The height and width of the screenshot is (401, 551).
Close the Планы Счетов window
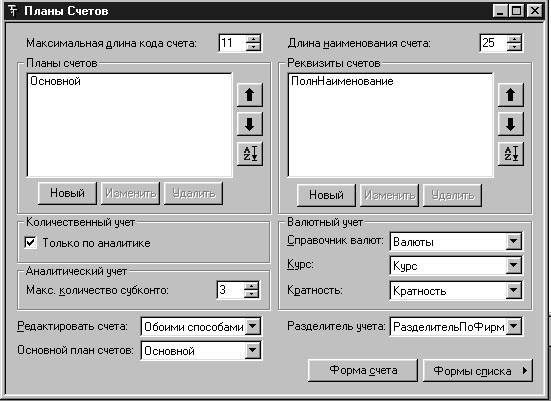pos(534,11)
